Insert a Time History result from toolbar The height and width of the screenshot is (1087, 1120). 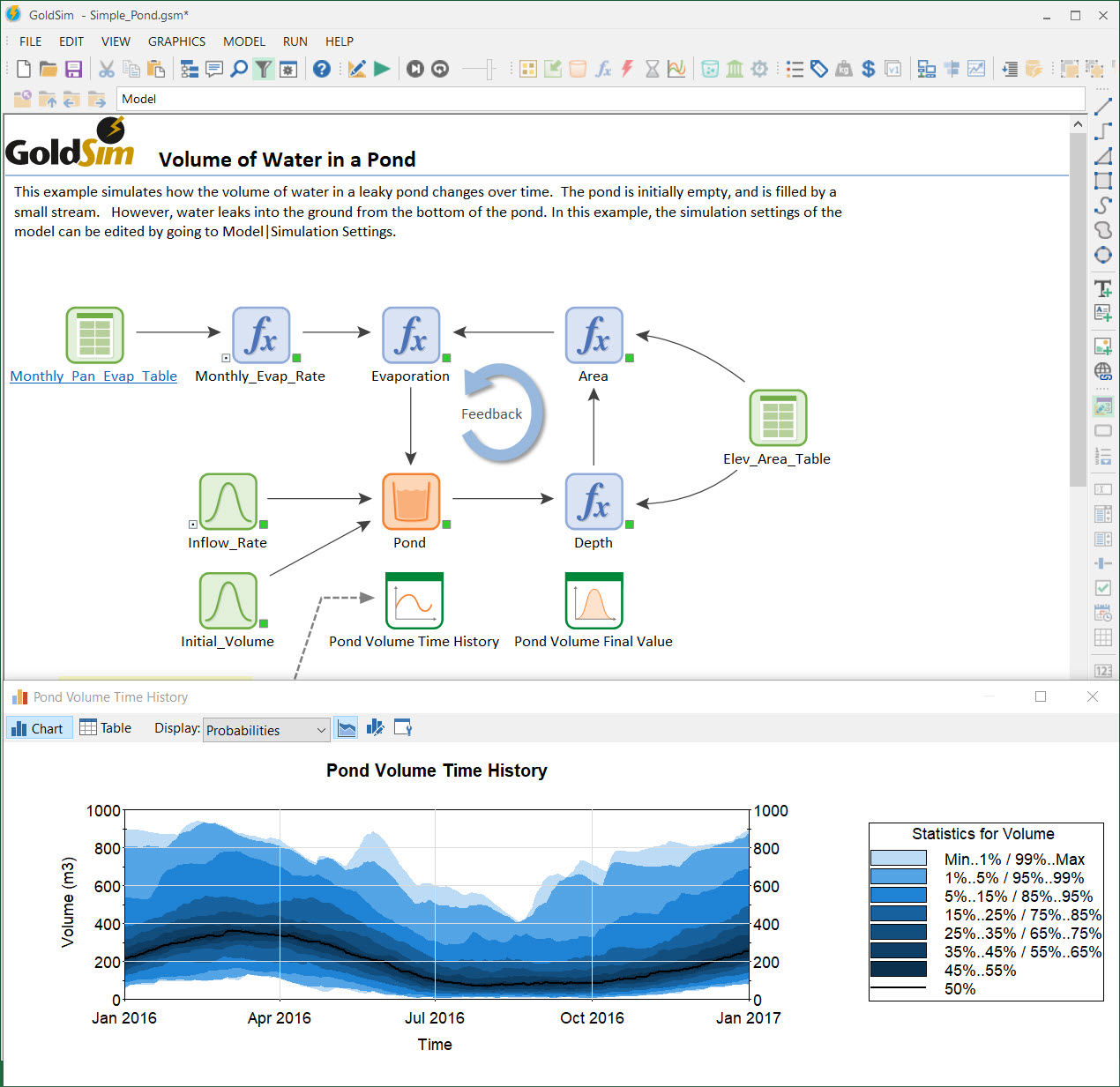click(x=676, y=69)
